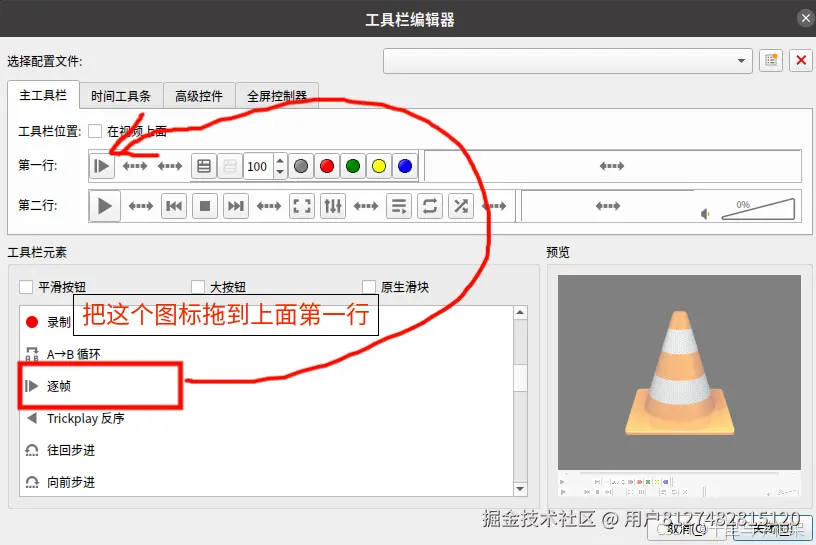Select the spacer just left of teletext icon
The height and width of the screenshot is (545, 816).
tap(170, 166)
